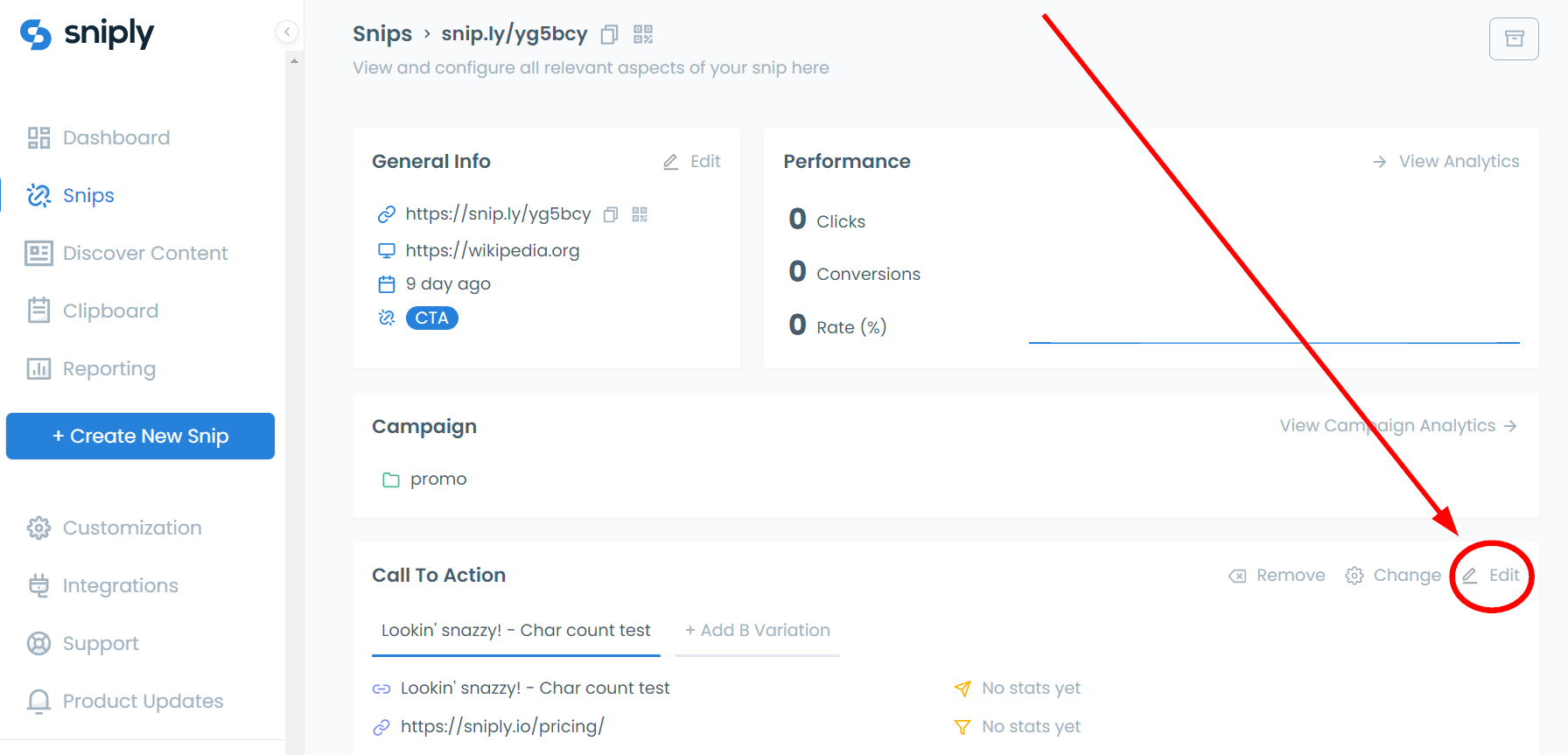Image resolution: width=1568 pixels, height=755 pixels.
Task: Copy snip link in header breadcrumb
Action: point(610,34)
